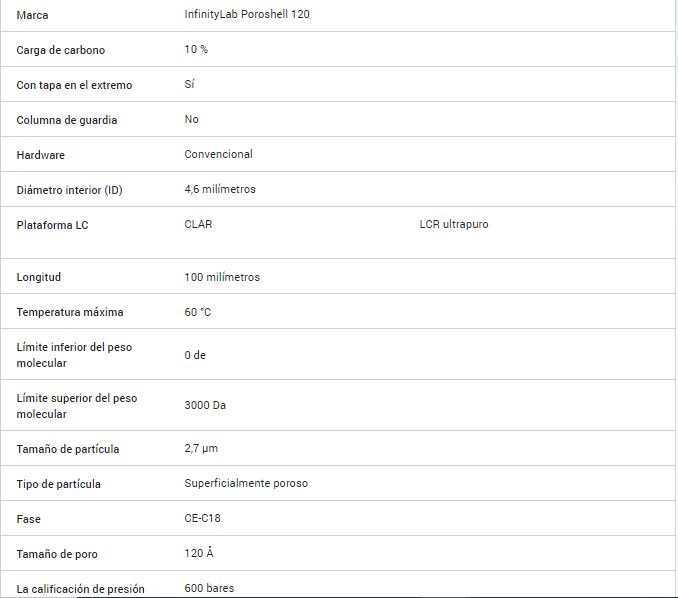
Task: Select the 10 % carbon load value
Action: pos(196,50)
